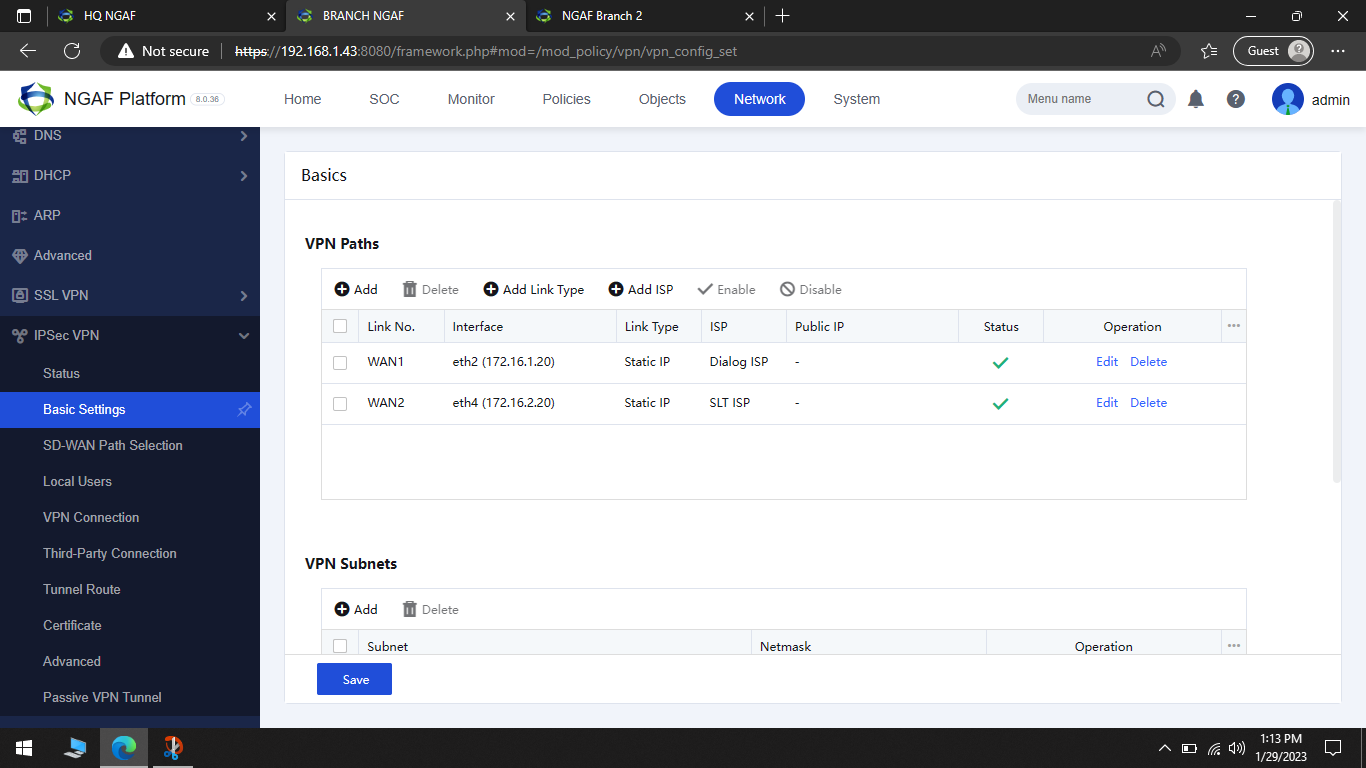Open the Add dialog in VPN Paths
This screenshot has width=1366, height=768.
(355, 289)
